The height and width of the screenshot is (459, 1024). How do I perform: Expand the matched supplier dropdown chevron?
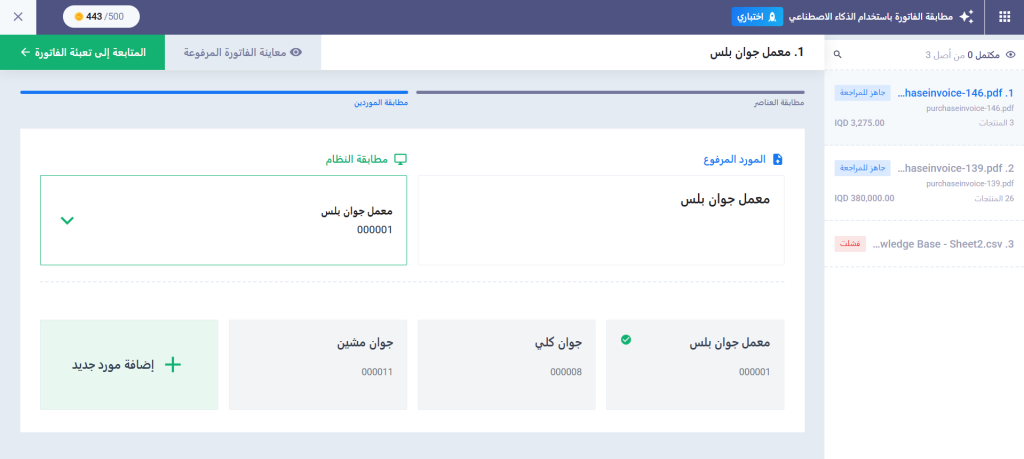67,220
